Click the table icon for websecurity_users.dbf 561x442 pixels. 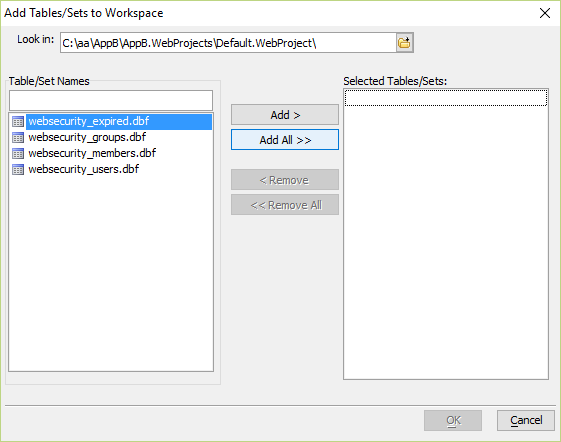point(18,169)
